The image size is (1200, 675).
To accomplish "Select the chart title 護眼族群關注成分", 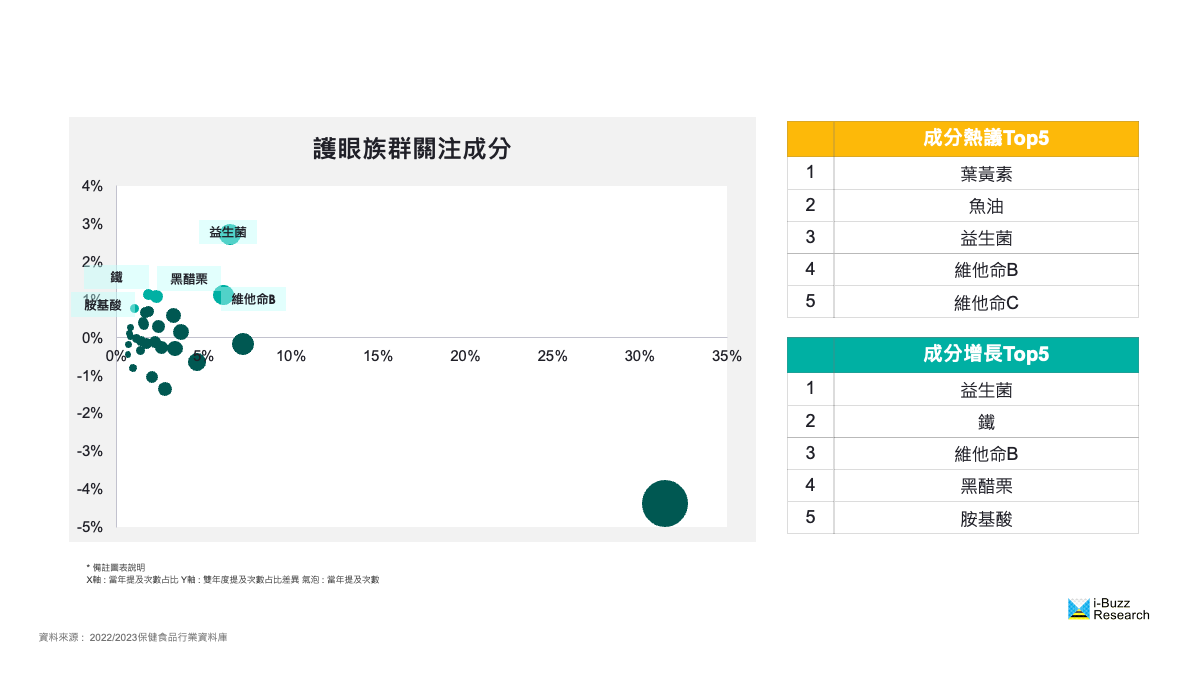I will [412, 150].
